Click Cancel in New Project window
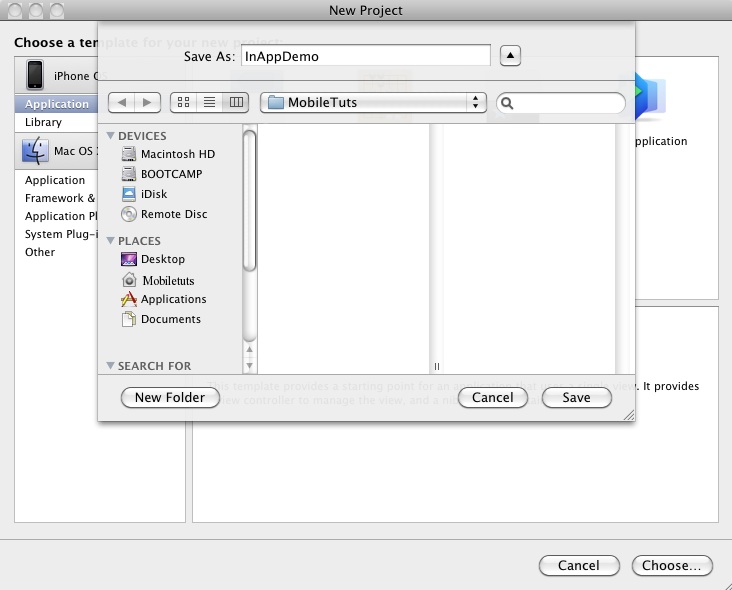 [579, 566]
